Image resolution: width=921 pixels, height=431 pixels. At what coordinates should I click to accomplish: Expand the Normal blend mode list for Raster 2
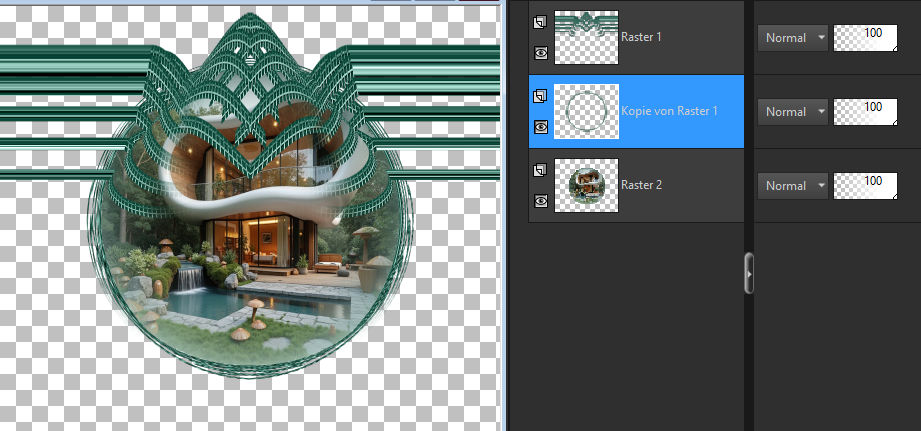pos(793,186)
